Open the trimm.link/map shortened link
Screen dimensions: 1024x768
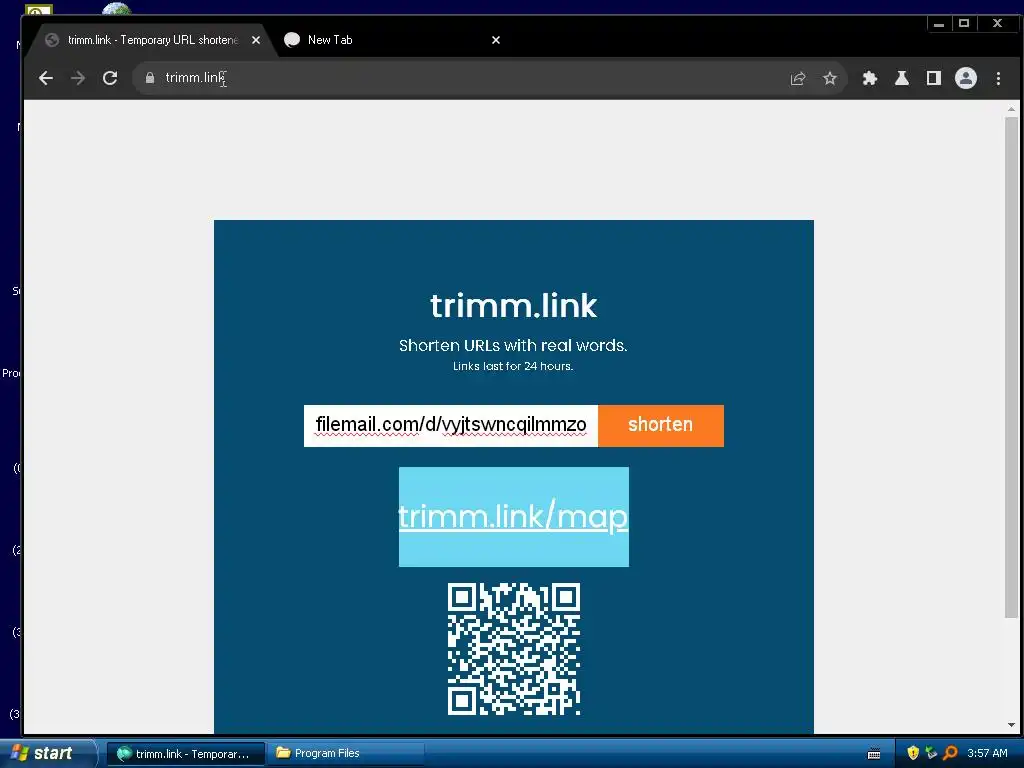pyautogui.click(x=513, y=517)
